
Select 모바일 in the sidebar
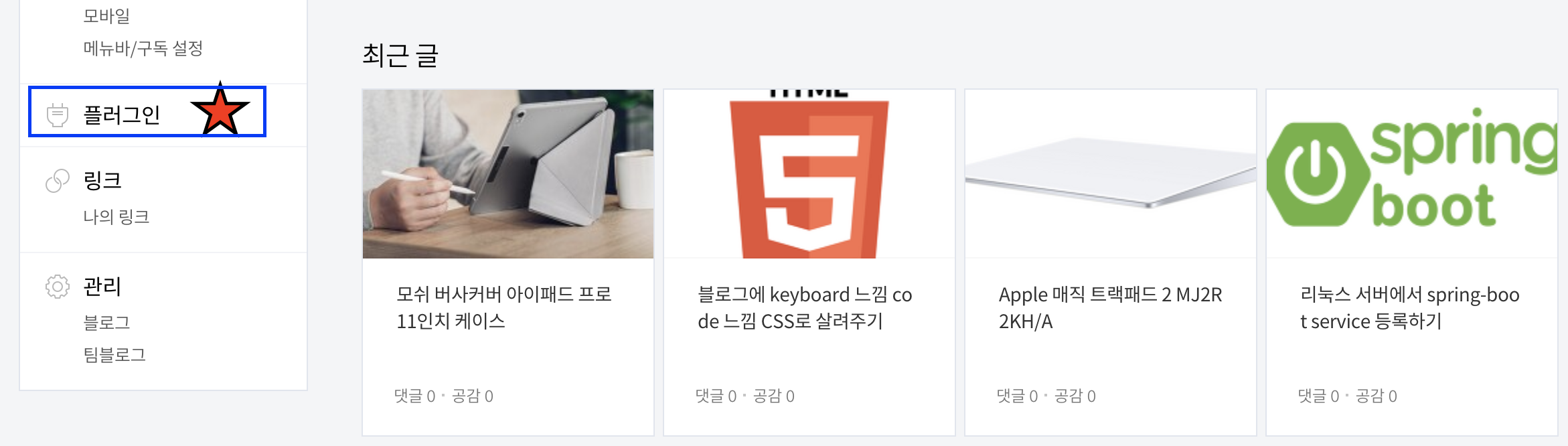(106, 16)
